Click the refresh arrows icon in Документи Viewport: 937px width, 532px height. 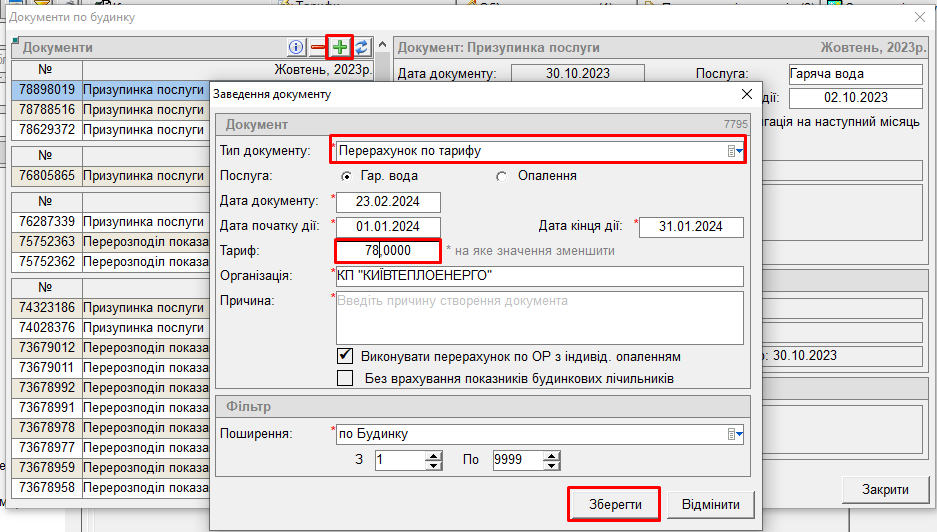coord(362,47)
